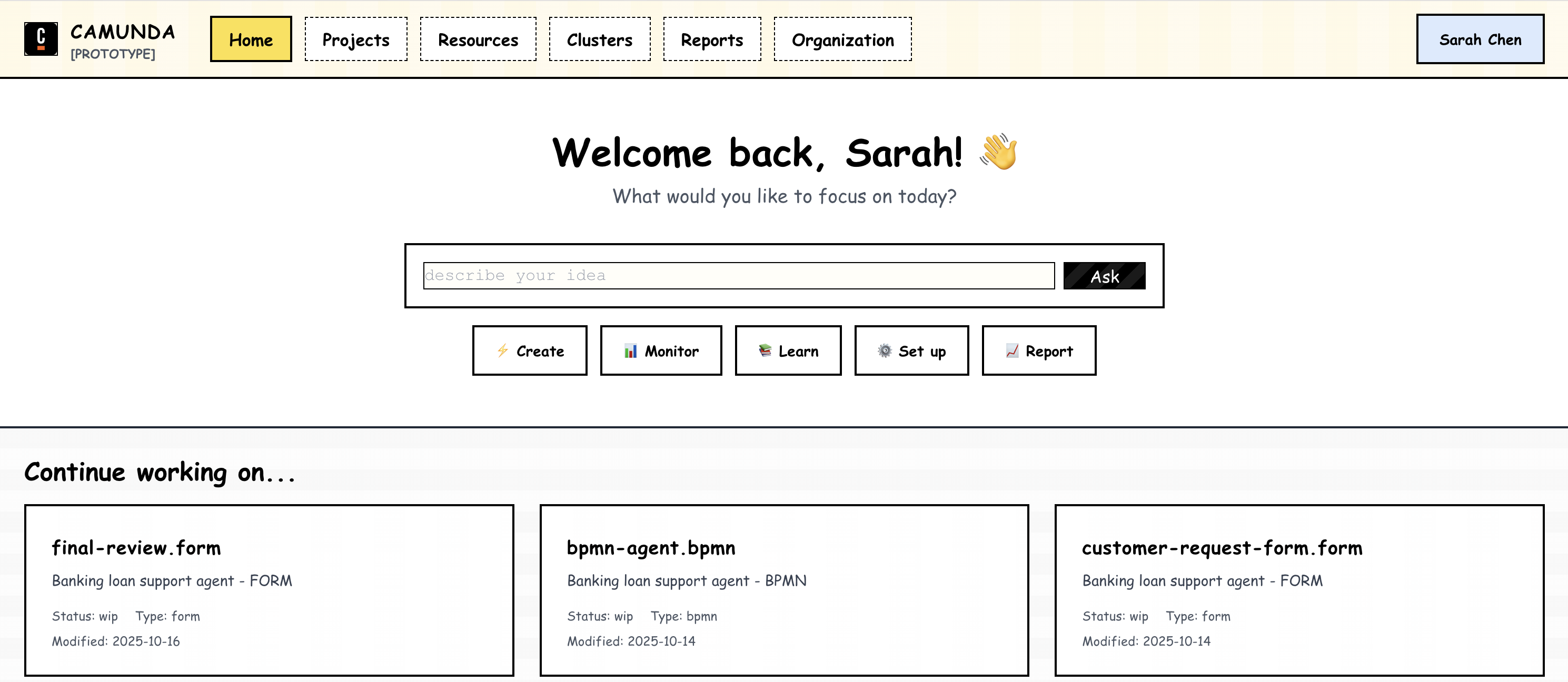Click the lightning bolt Create icon
Viewport: 1568px width, 682px height.
point(502,350)
